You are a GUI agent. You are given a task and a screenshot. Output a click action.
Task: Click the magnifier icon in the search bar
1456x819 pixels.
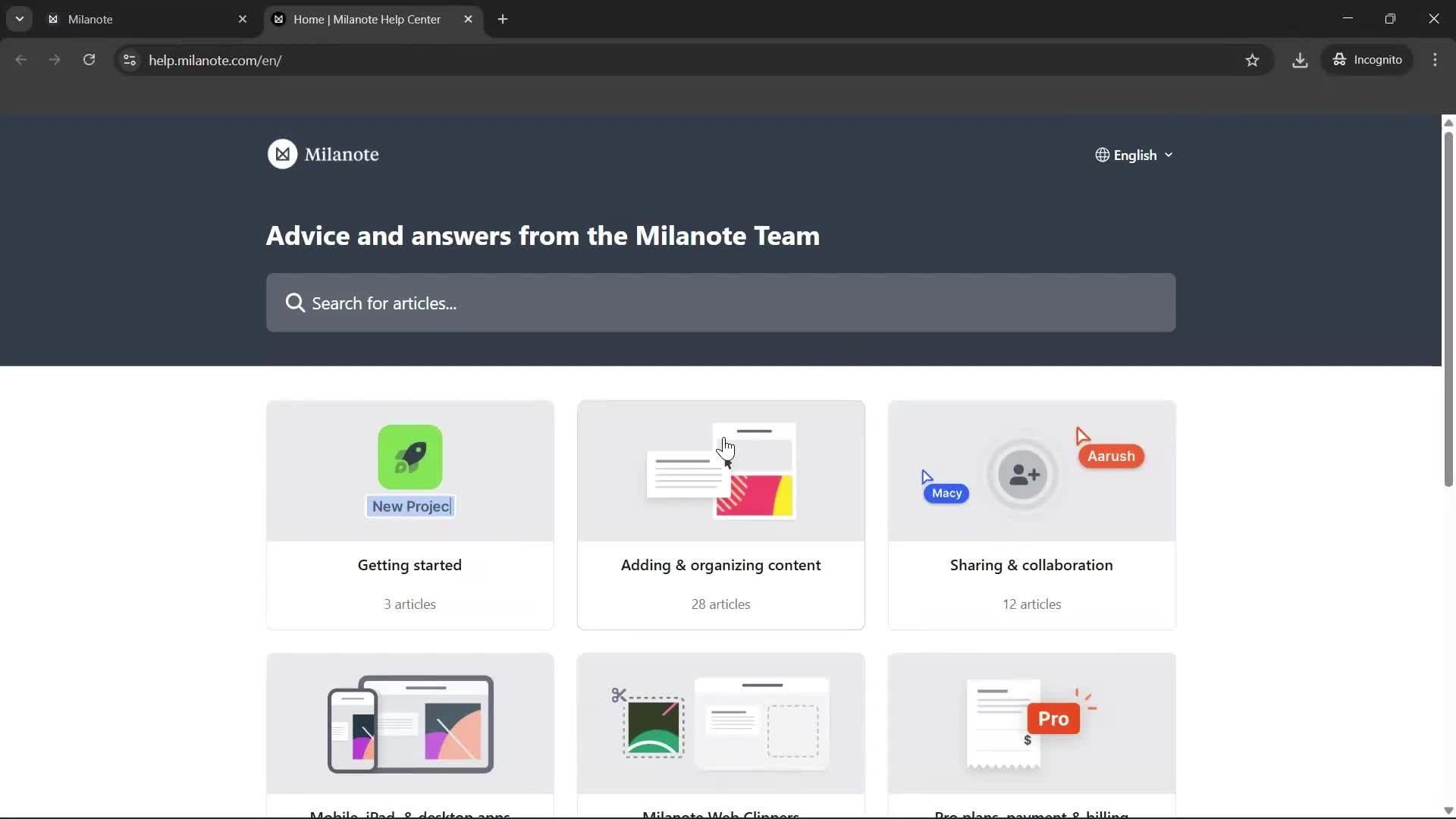pos(296,303)
